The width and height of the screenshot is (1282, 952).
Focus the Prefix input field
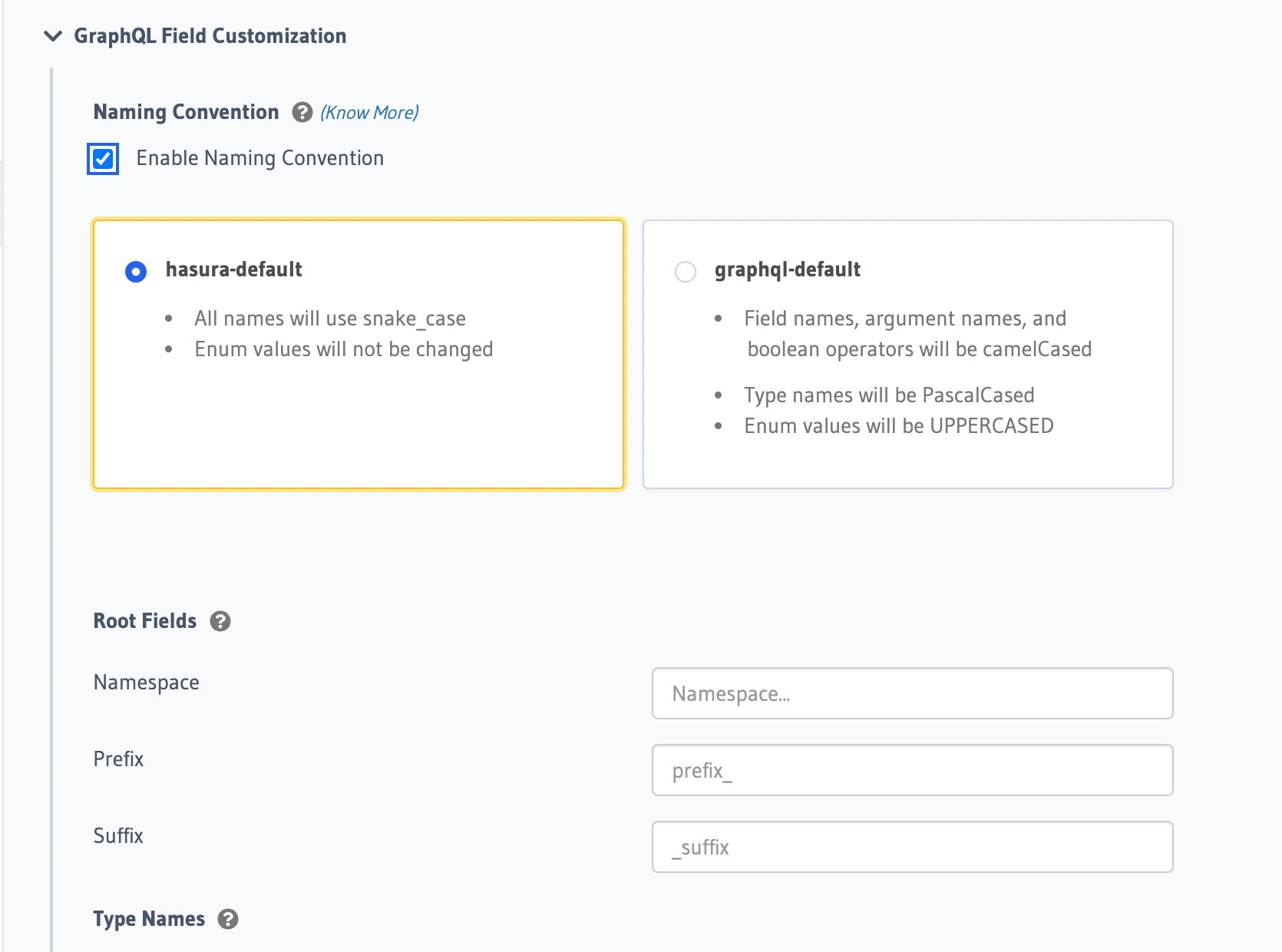coord(912,770)
